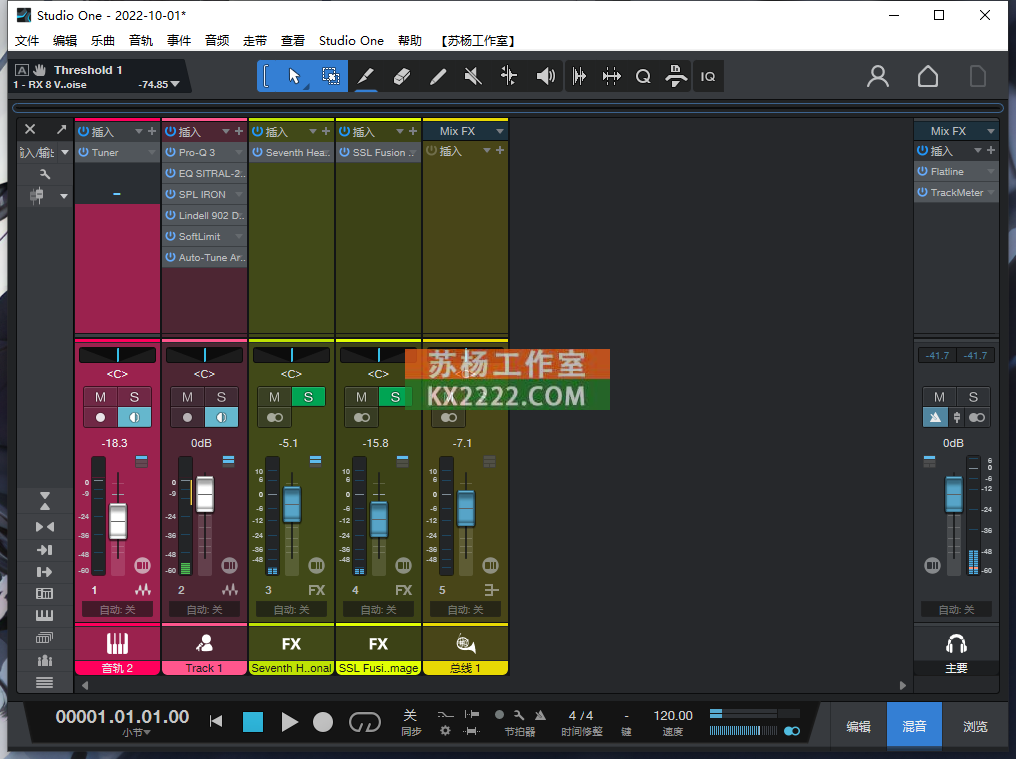1016x759 pixels.
Task: Click the Stop transport button
Action: [253, 721]
